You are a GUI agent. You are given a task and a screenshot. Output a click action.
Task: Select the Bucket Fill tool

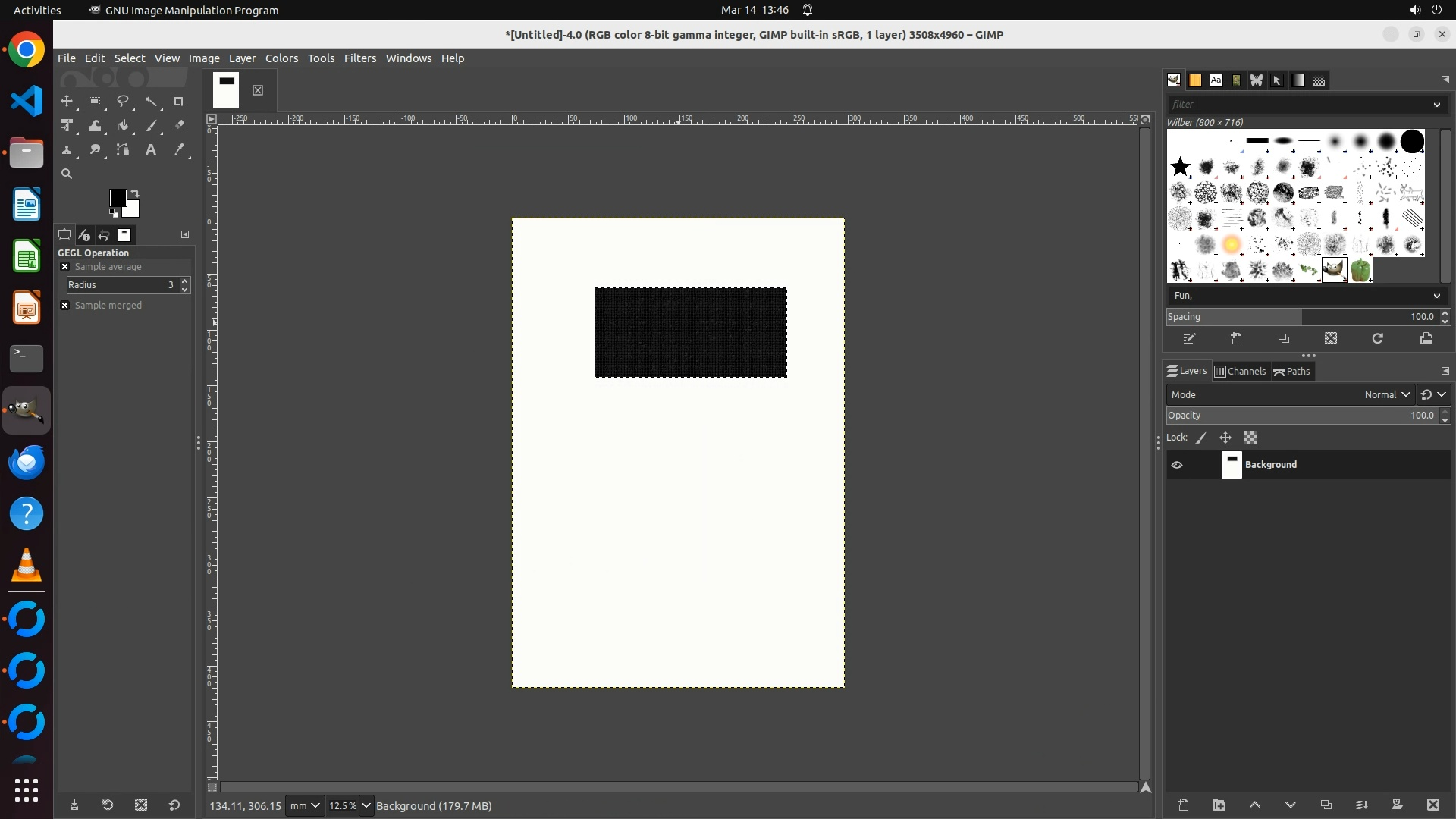point(123,126)
